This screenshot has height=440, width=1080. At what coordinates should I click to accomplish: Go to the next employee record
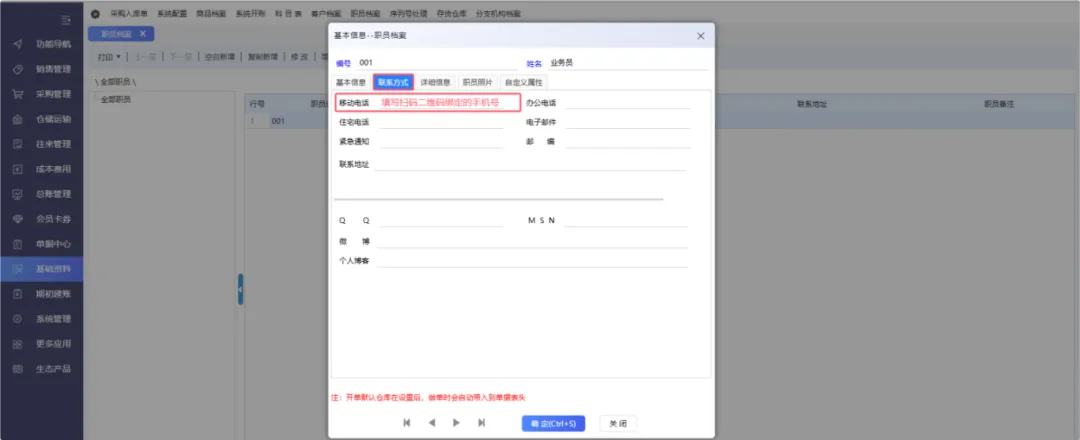tap(457, 423)
